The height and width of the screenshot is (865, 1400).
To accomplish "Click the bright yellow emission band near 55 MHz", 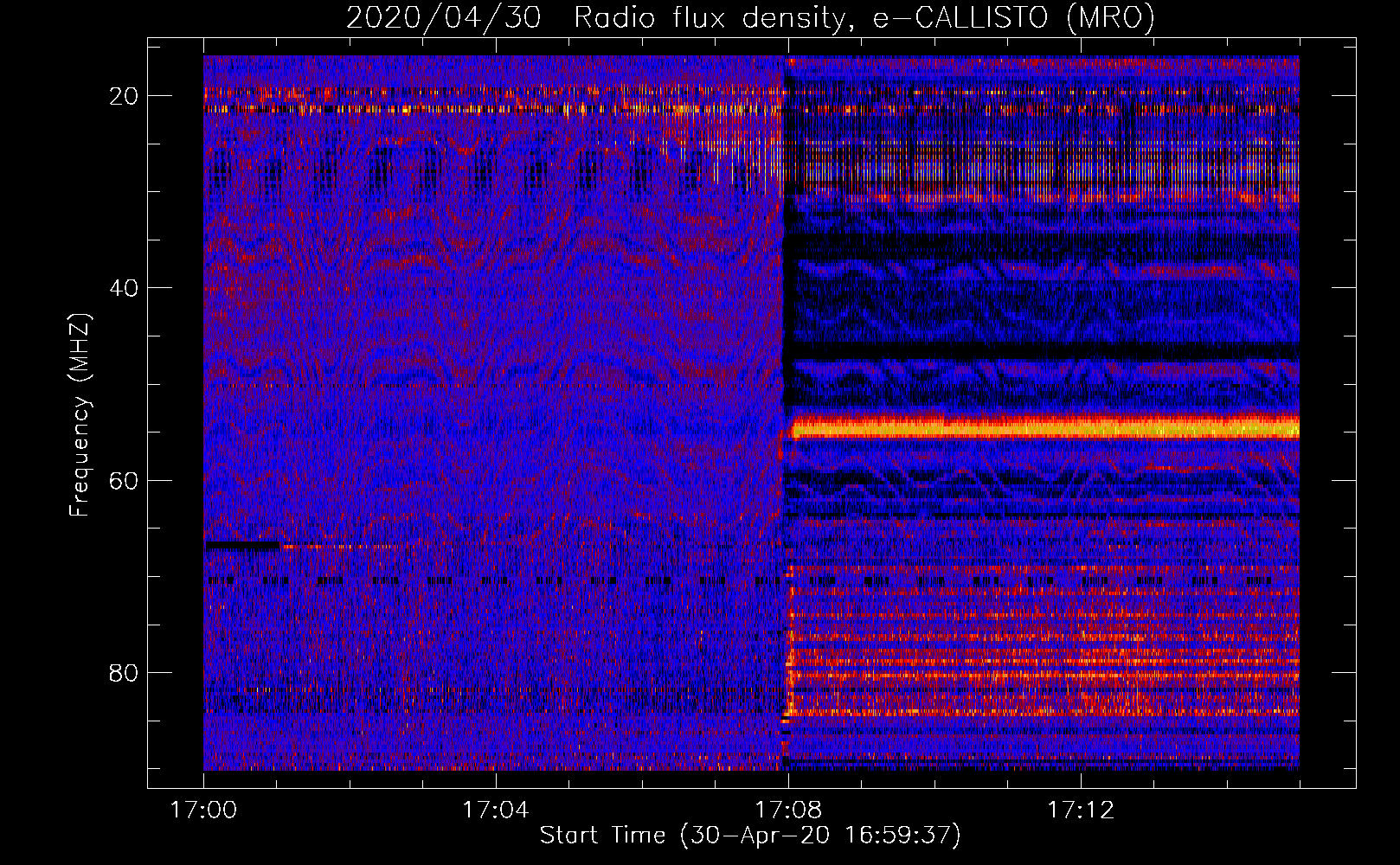I will [1044, 427].
